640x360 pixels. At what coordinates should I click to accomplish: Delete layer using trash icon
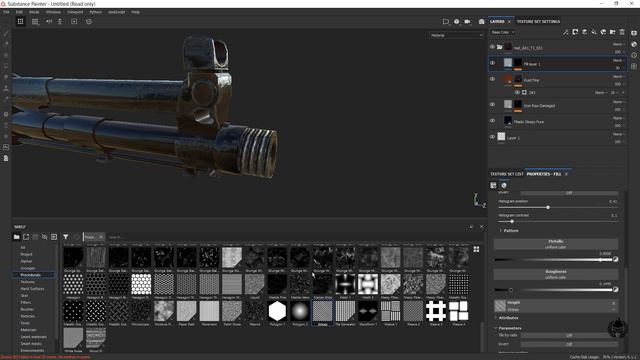(622, 32)
